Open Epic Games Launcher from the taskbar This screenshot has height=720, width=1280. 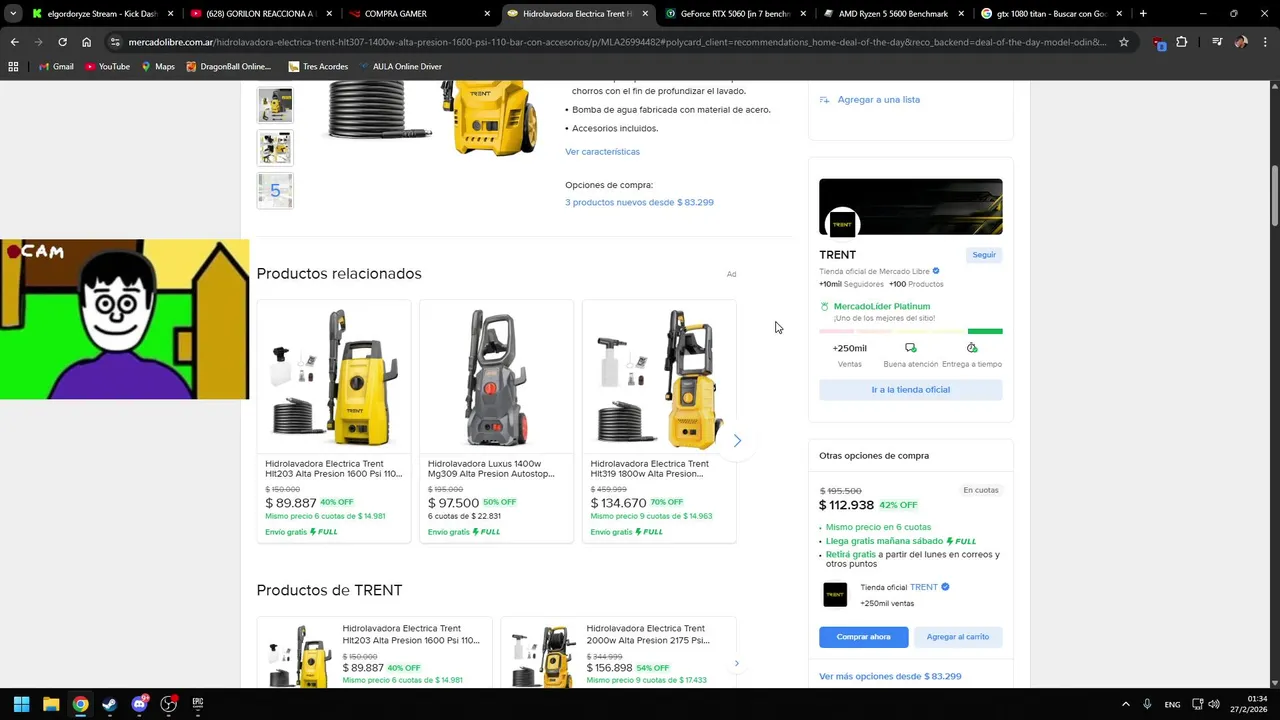tap(198, 704)
